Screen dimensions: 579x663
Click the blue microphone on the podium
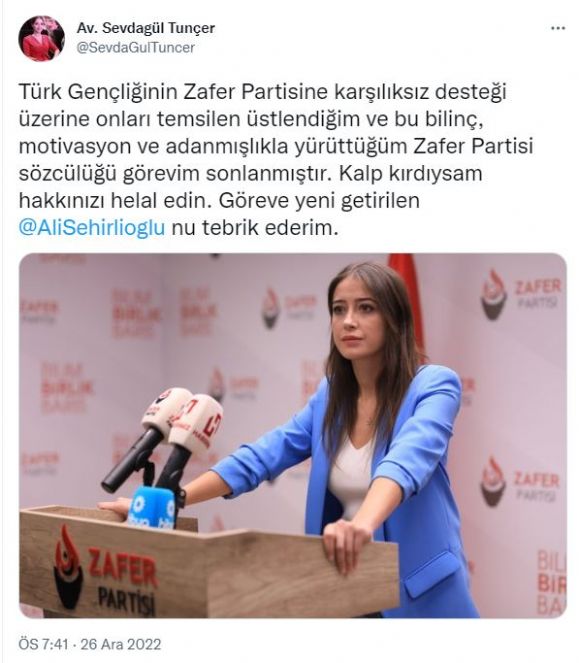[x=151, y=507]
